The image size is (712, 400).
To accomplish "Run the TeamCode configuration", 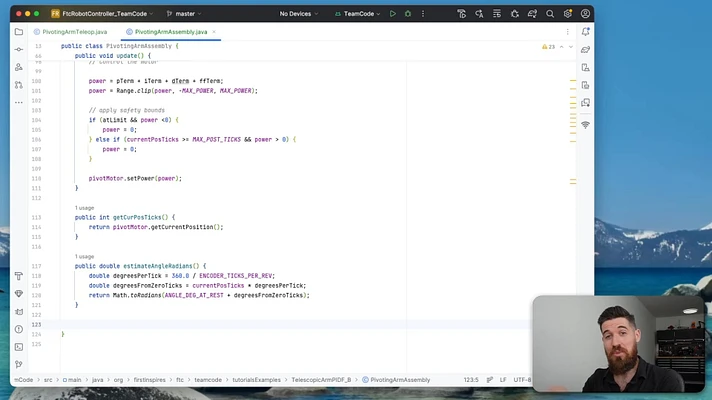I will tap(393, 14).
